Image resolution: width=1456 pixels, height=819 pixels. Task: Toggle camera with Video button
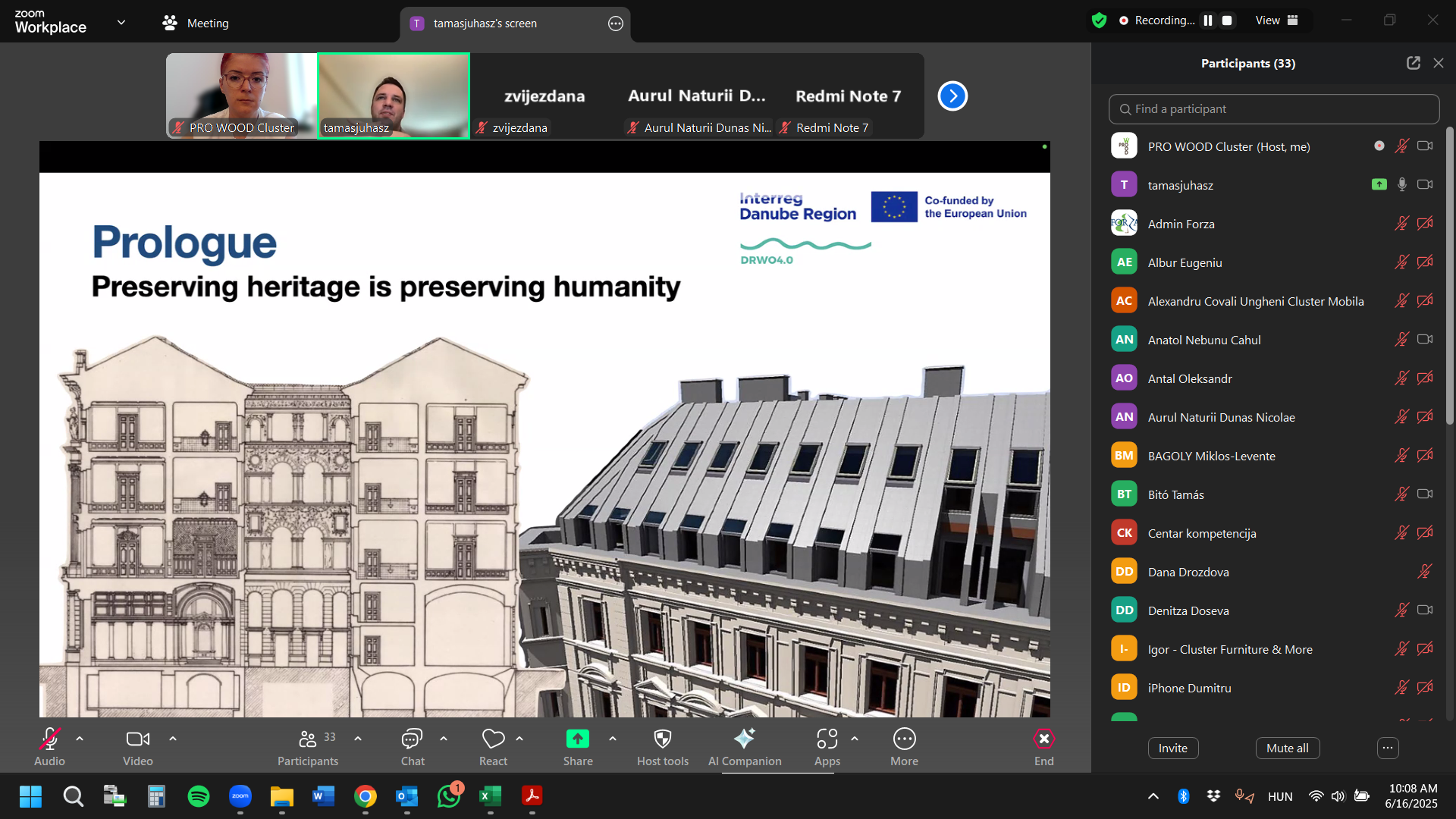coord(138,747)
